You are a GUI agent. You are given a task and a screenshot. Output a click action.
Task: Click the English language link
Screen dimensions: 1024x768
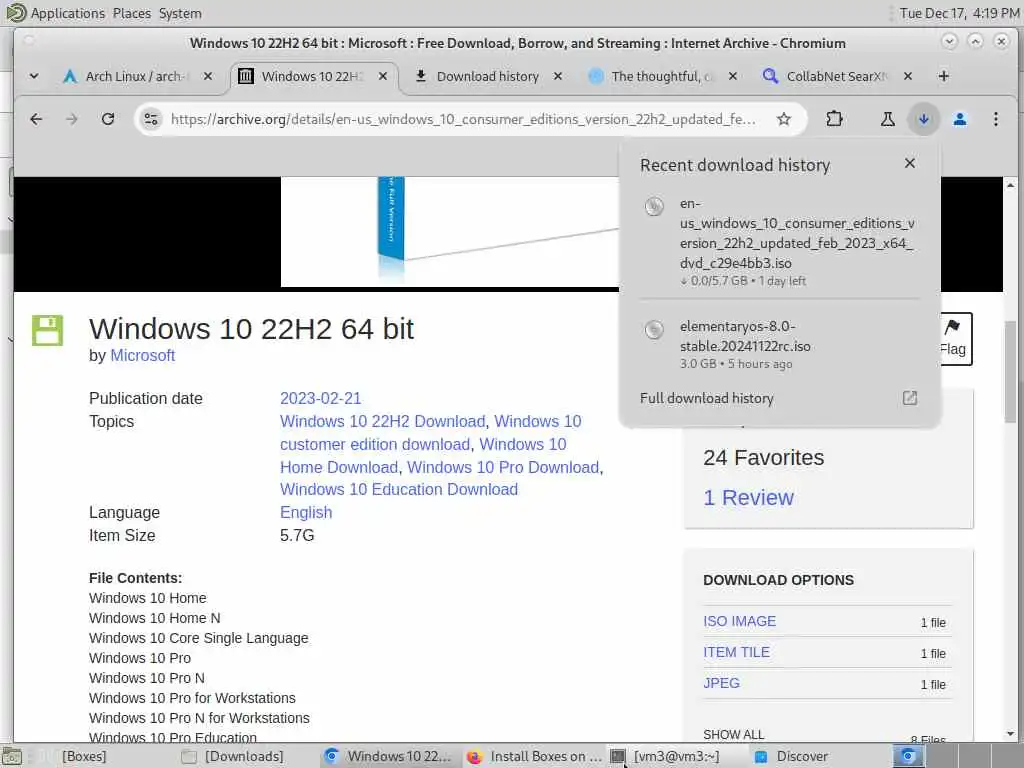coord(306,513)
